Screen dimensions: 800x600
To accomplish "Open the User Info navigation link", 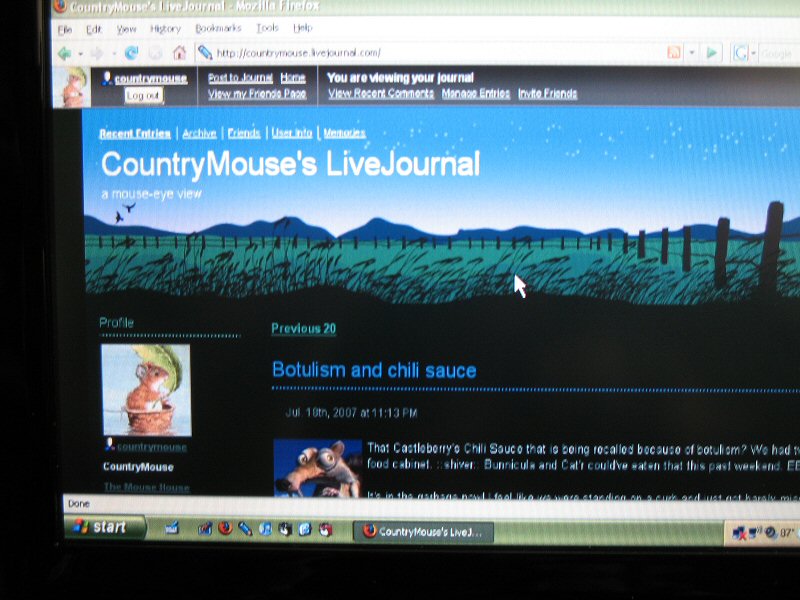I will tap(291, 133).
